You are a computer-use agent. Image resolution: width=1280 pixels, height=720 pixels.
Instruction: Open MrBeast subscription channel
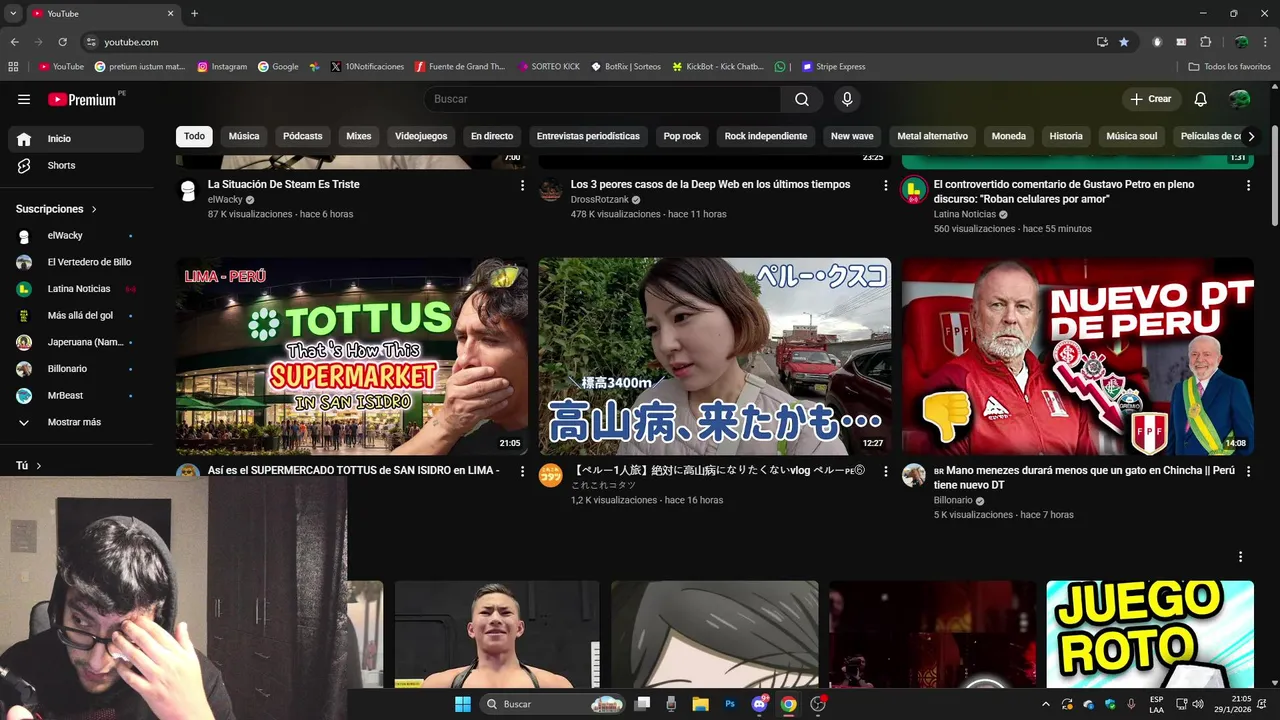click(x=76, y=396)
